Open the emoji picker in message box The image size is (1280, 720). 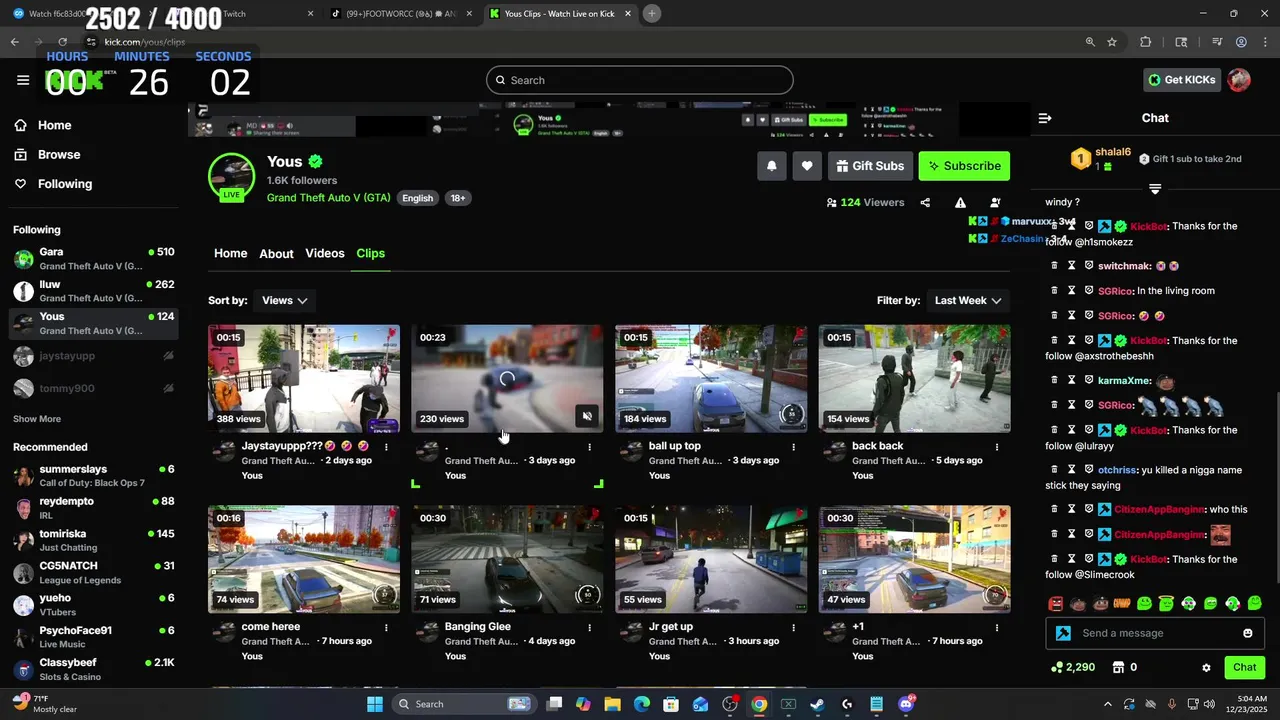pos(1247,633)
